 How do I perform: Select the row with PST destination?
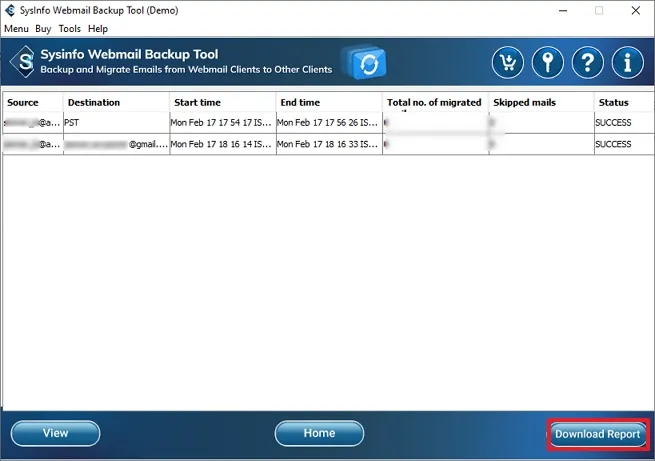click(x=328, y=123)
